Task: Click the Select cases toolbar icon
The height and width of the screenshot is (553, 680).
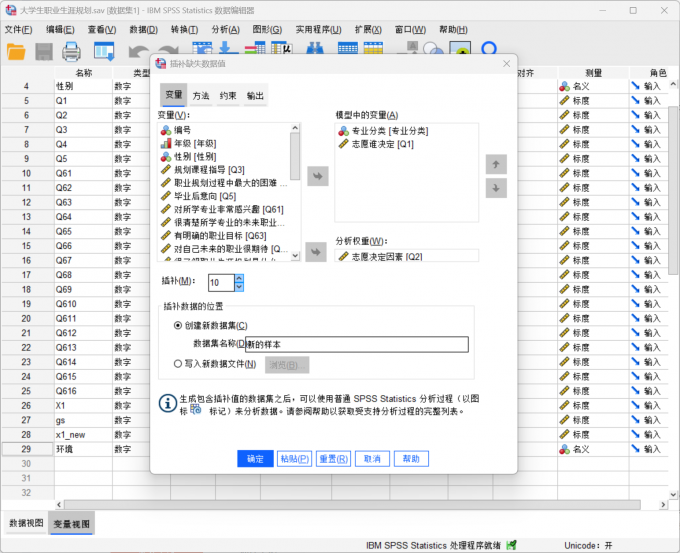Action: tap(460, 48)
